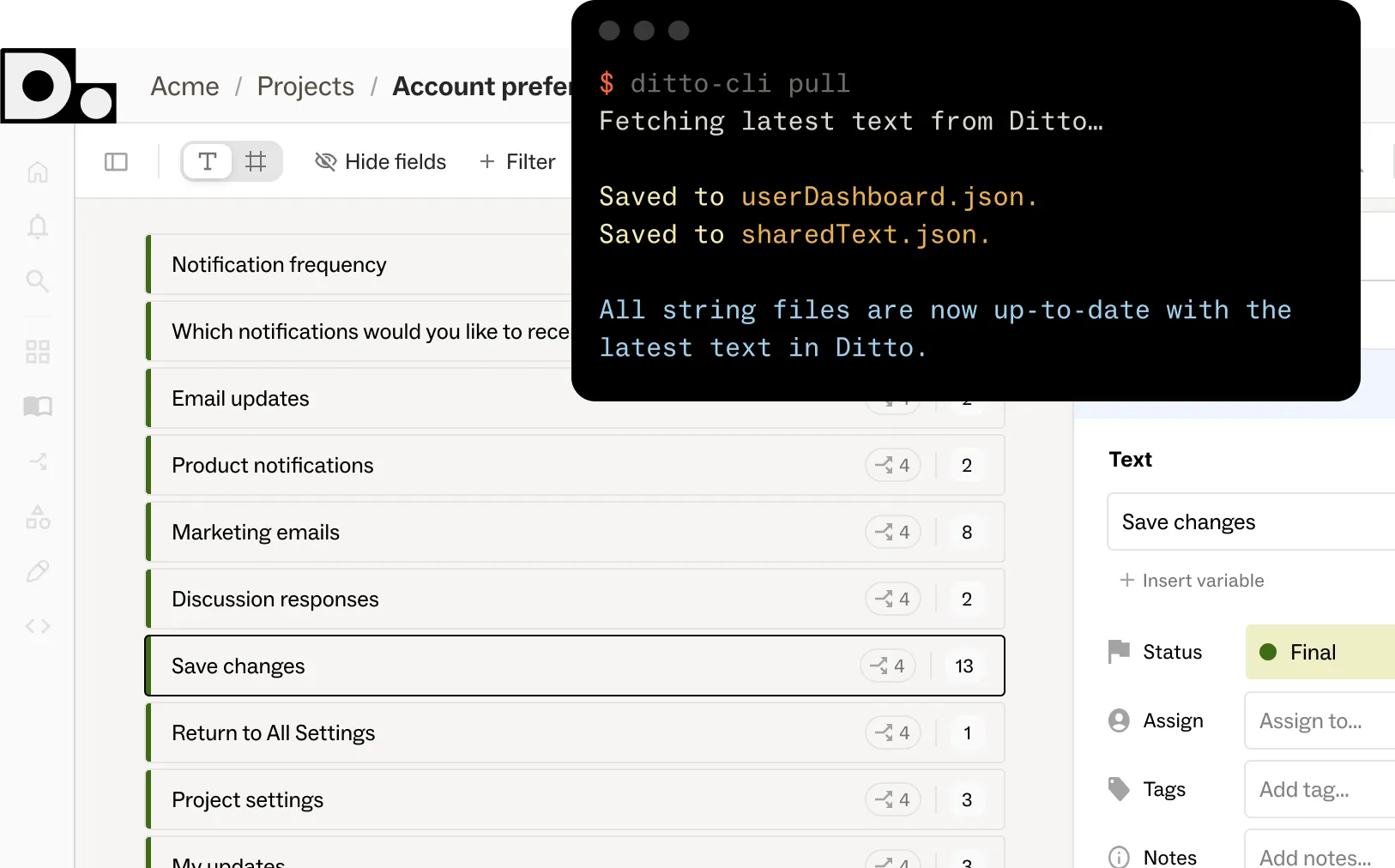Click the Ditto logo in the top corner
Screen dimensions: 1395x868
click(58, 86)
